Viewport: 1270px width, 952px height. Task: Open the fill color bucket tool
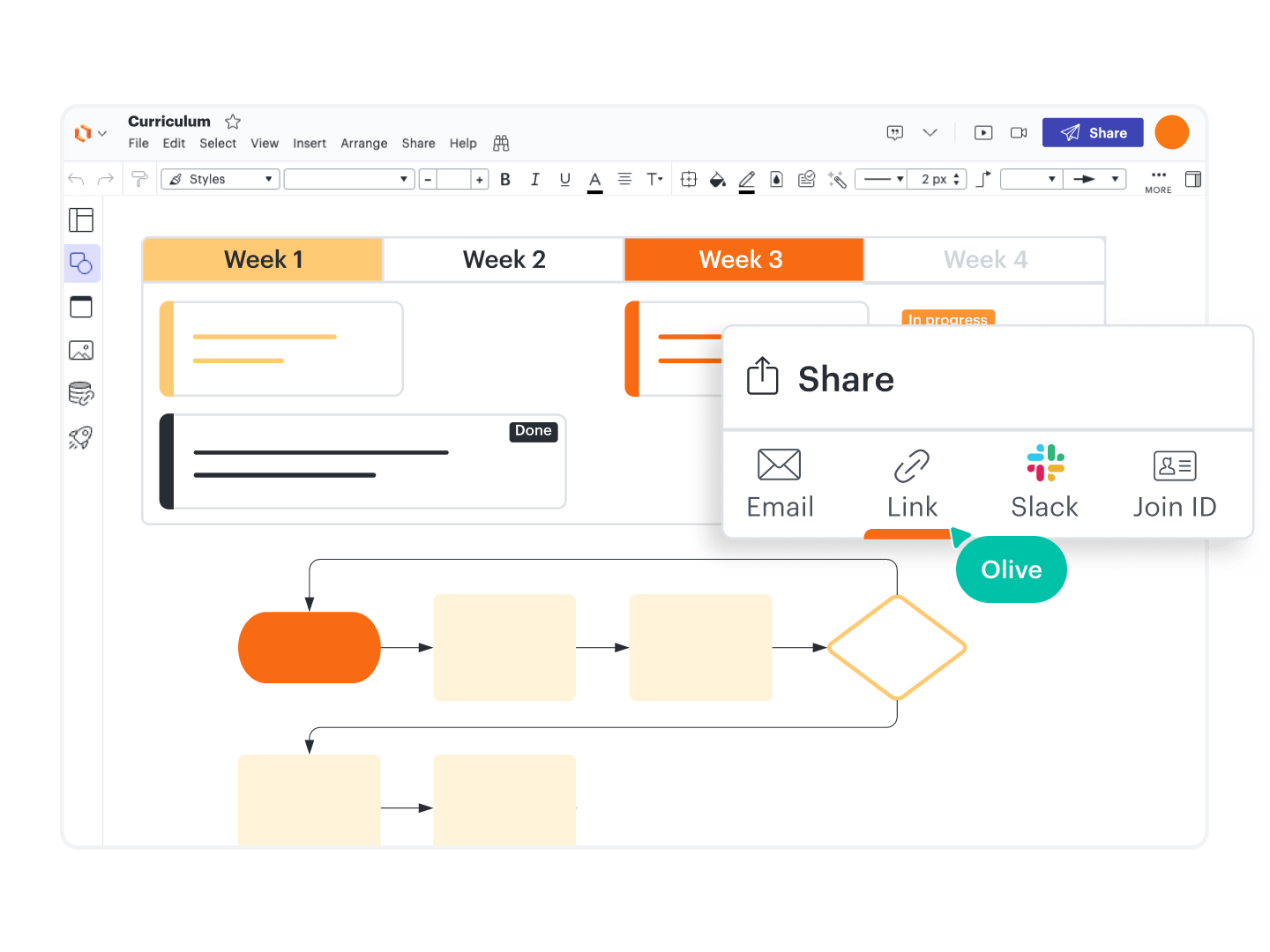click(717, 179)
